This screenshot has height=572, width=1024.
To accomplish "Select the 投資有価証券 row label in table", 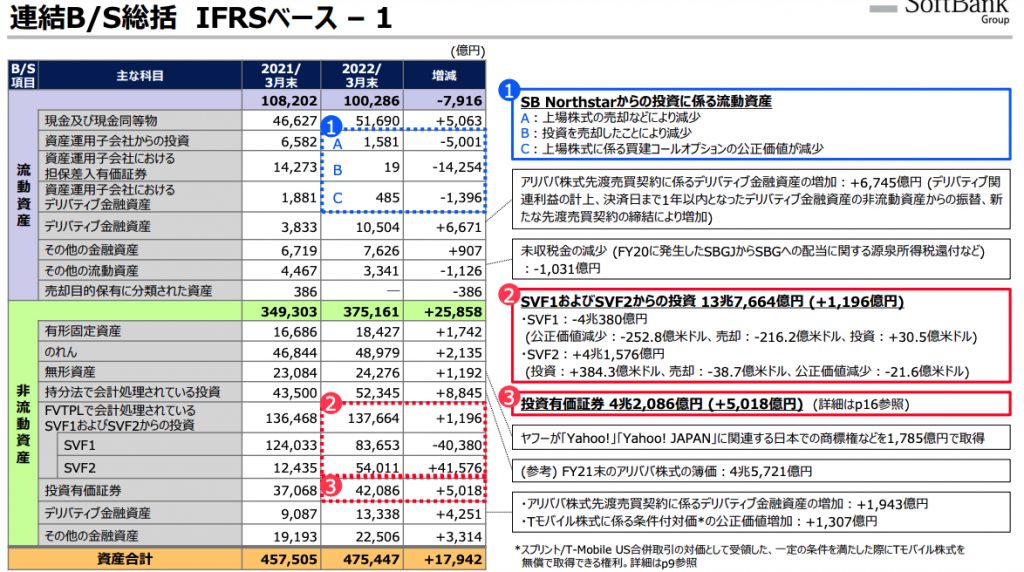I will [82, 490].
